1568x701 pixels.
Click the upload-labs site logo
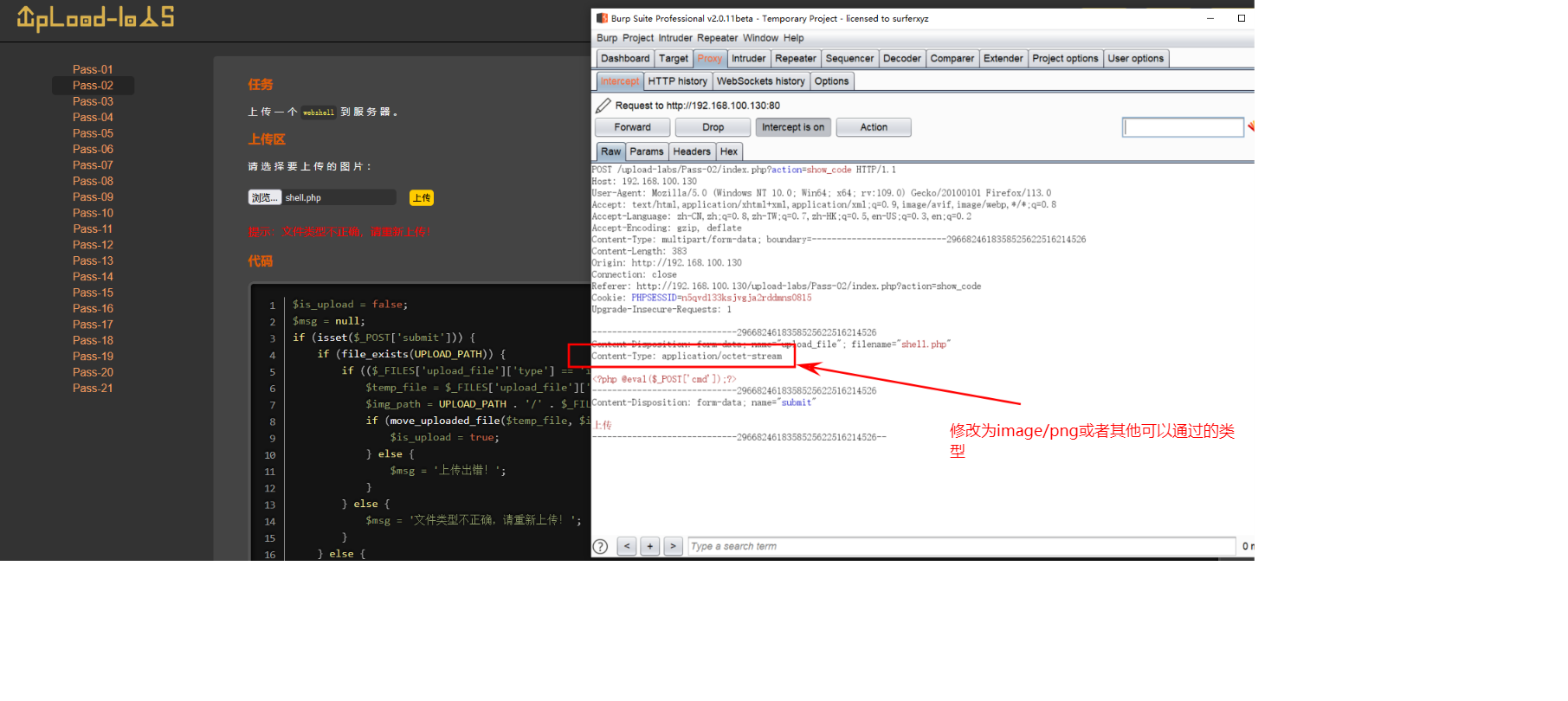click(x=95, y=17)
